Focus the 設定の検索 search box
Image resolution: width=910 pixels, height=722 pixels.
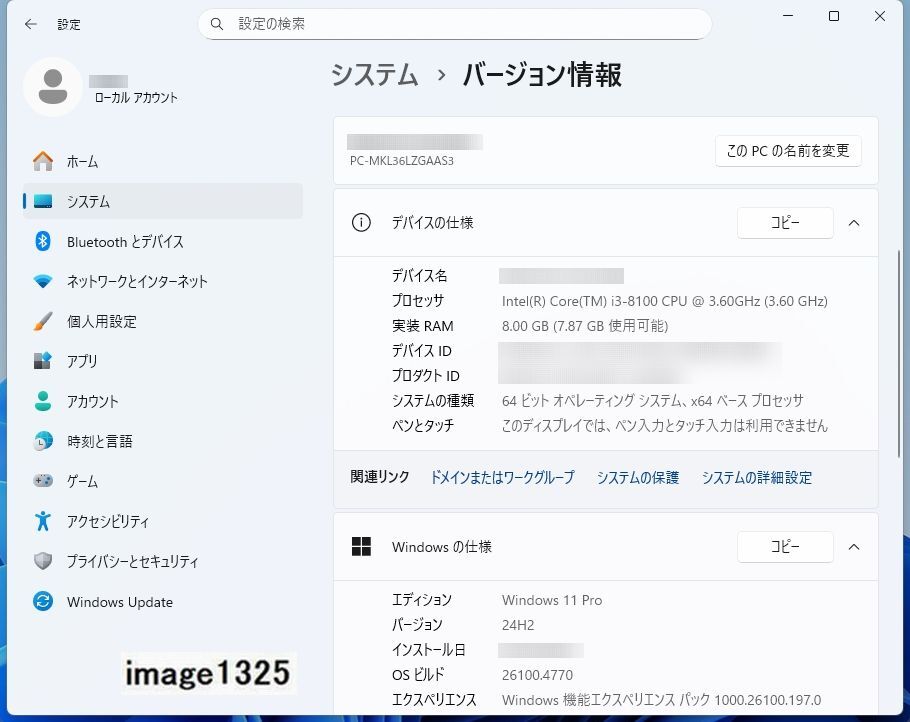click(x=454, y=24)
